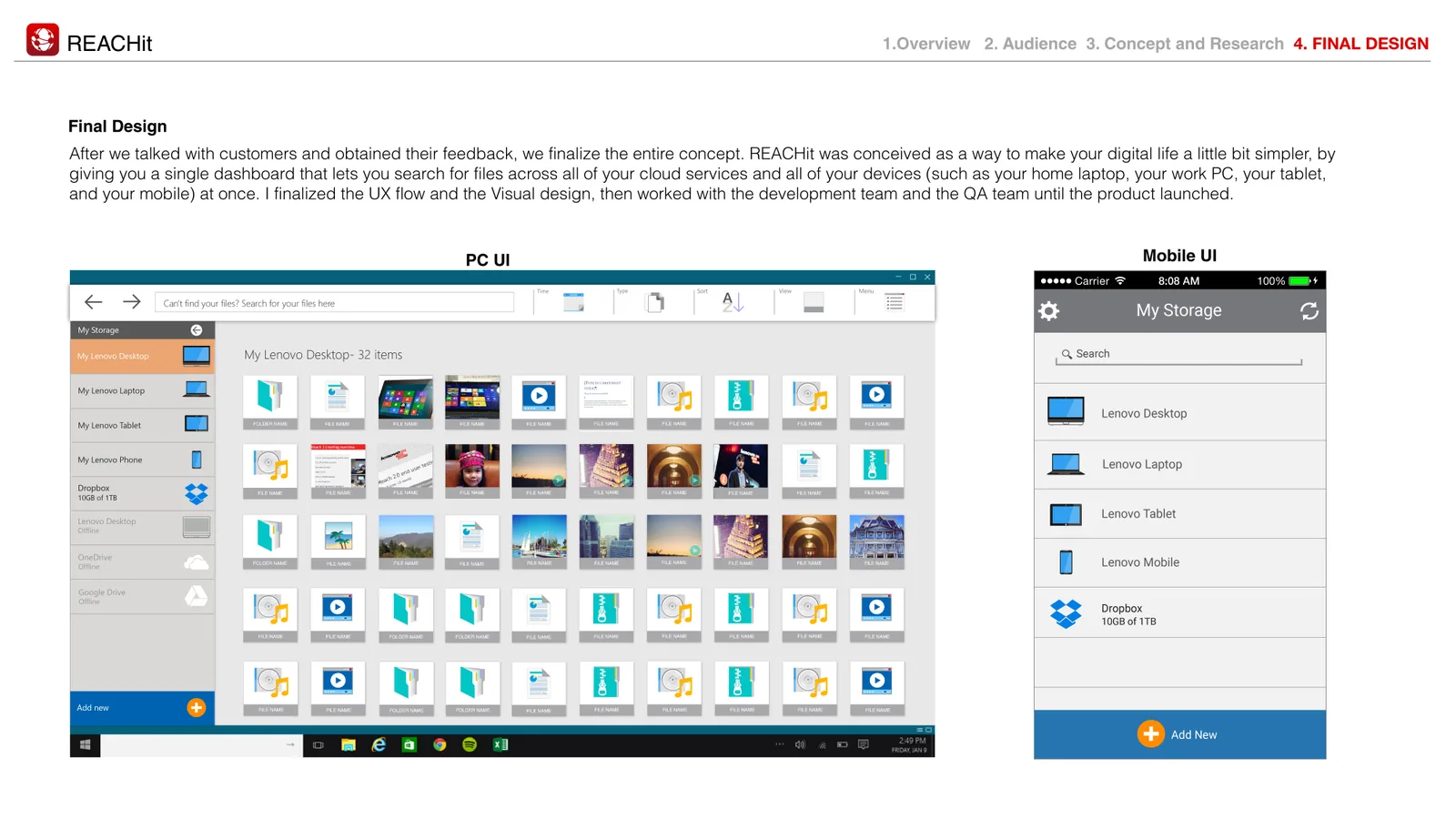Select Lenovo Laptop in the mobile list

[1179, 465]
